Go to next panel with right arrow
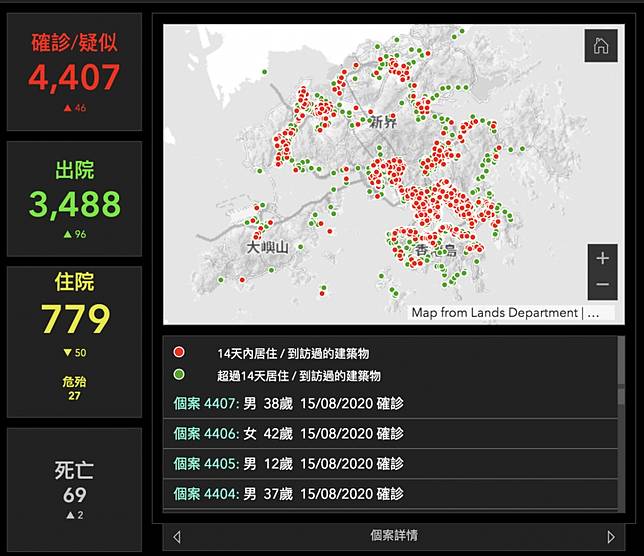 point(611,537)
